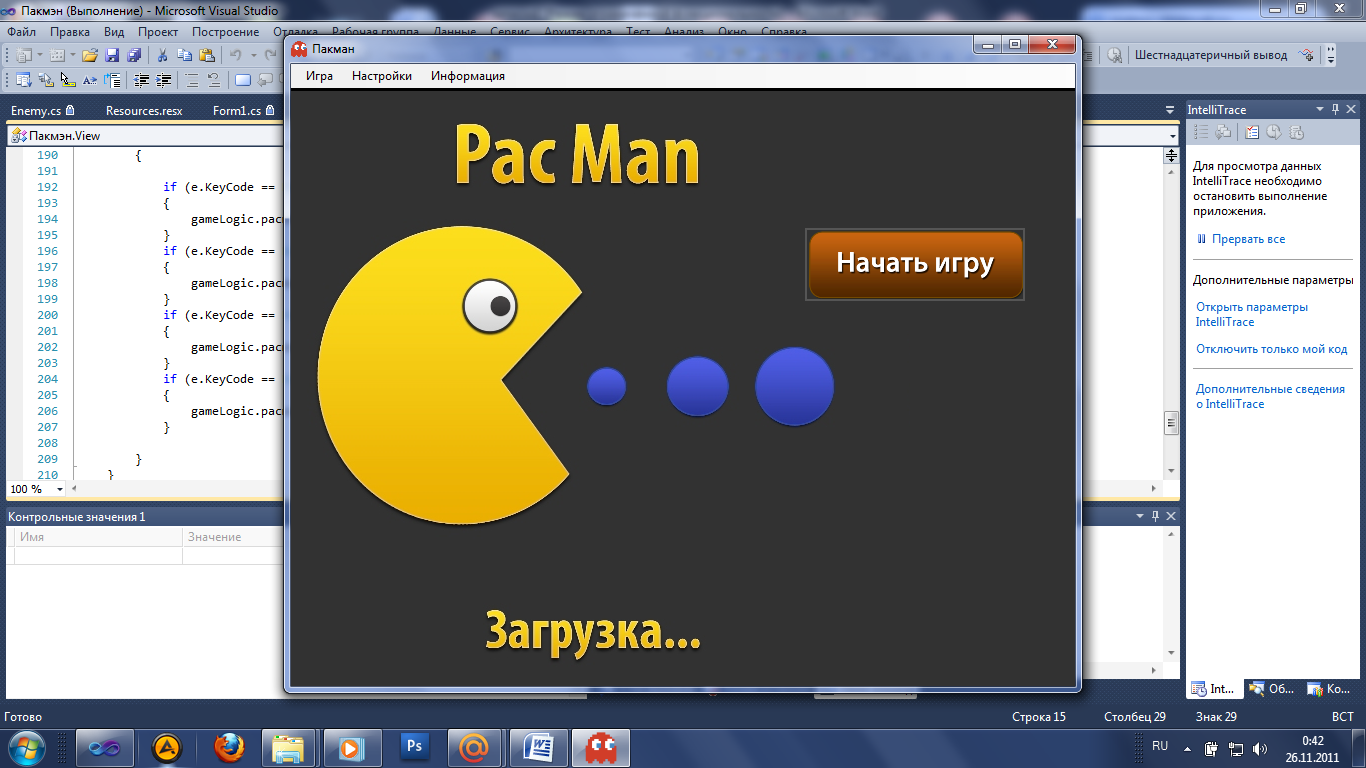Open the IntelliTrace window position dropdown

pyautogui.click(x=1320, y=109)
